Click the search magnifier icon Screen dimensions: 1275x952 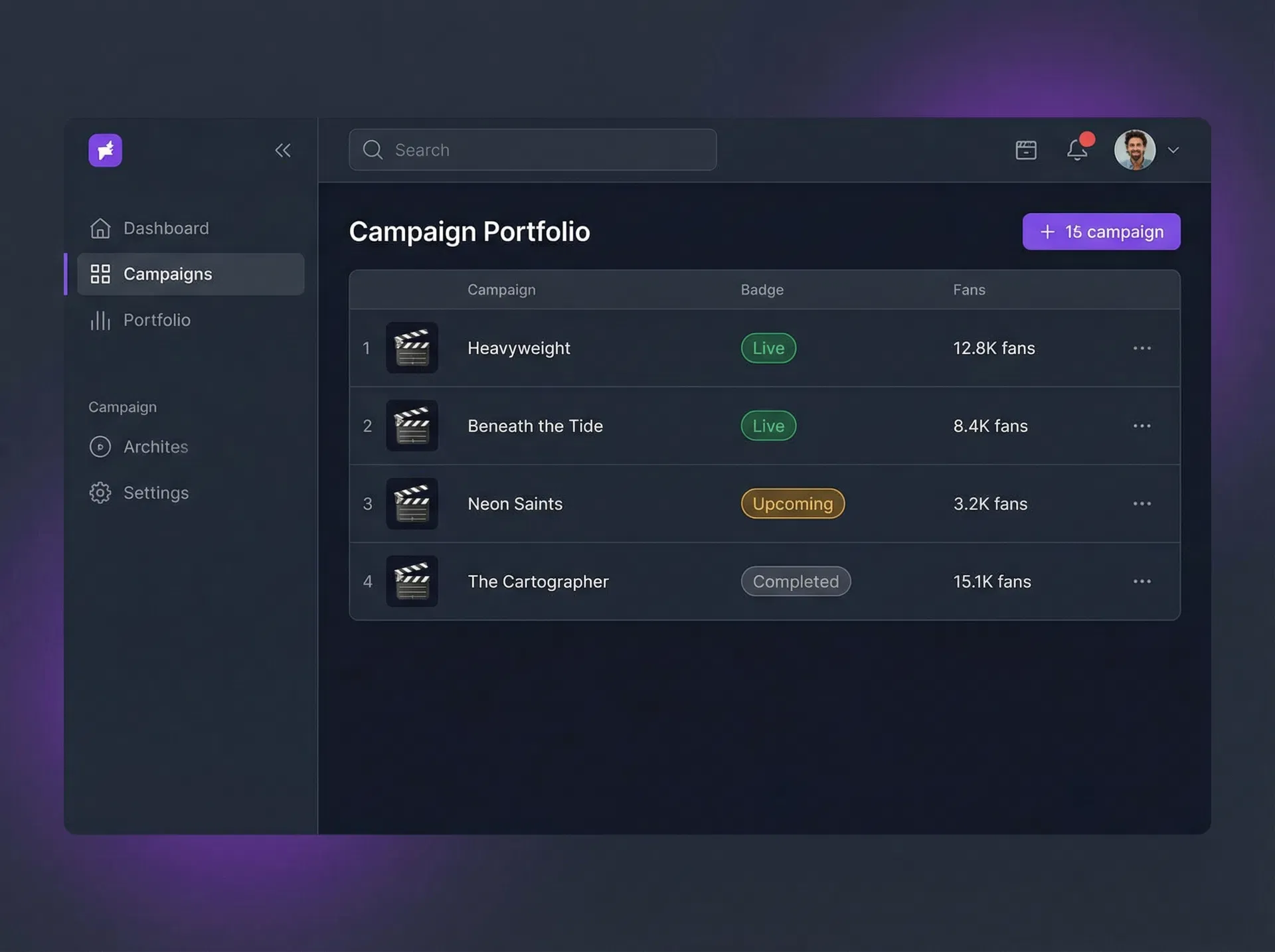click(373, 150)
